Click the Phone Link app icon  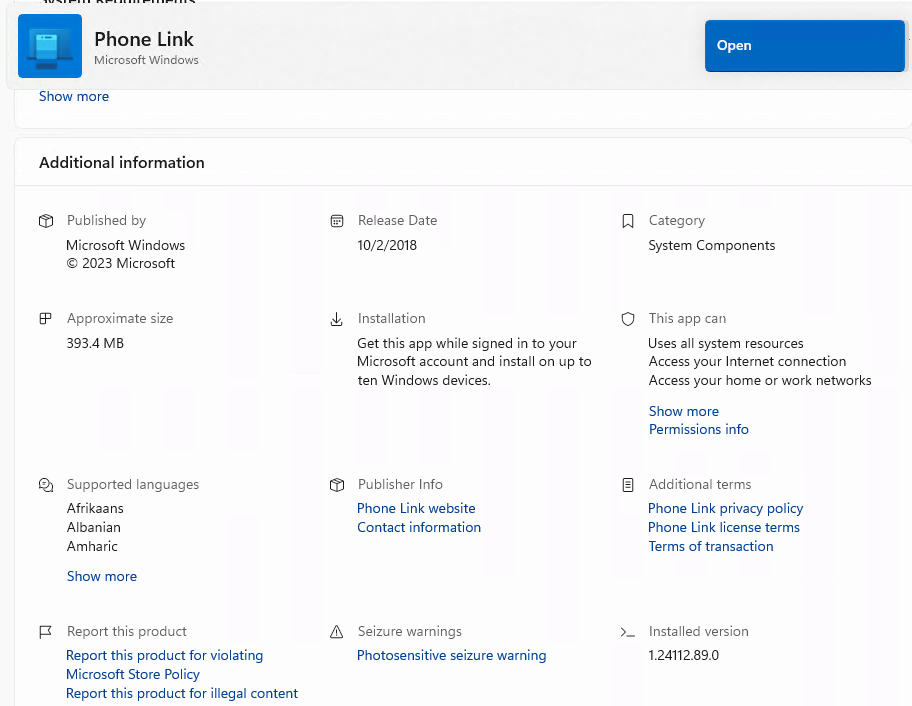[50, 46]
